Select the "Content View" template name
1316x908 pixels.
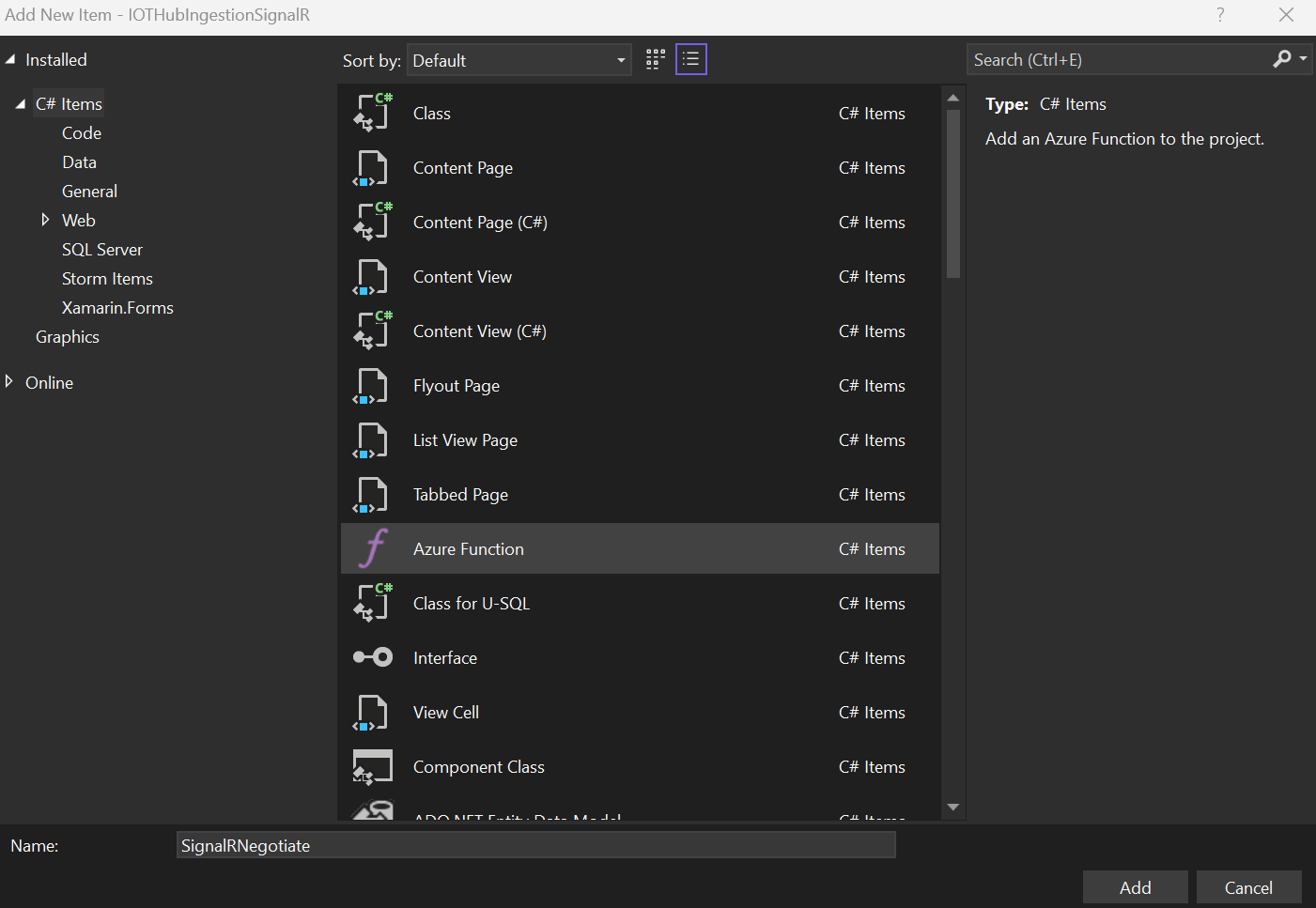coord(462,277)
